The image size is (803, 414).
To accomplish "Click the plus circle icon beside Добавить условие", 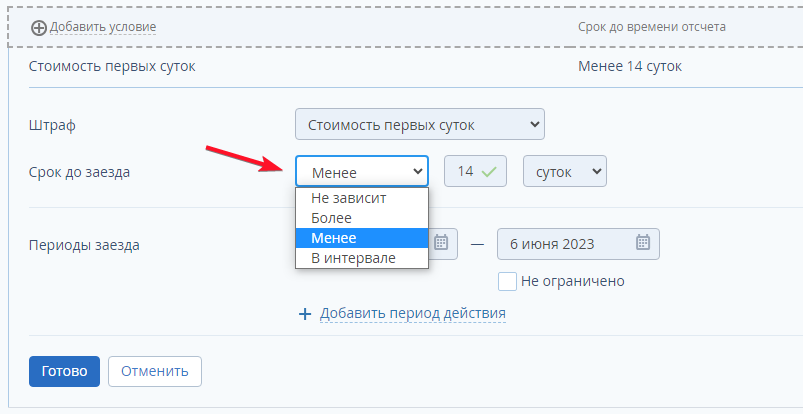I will point(39,27).
